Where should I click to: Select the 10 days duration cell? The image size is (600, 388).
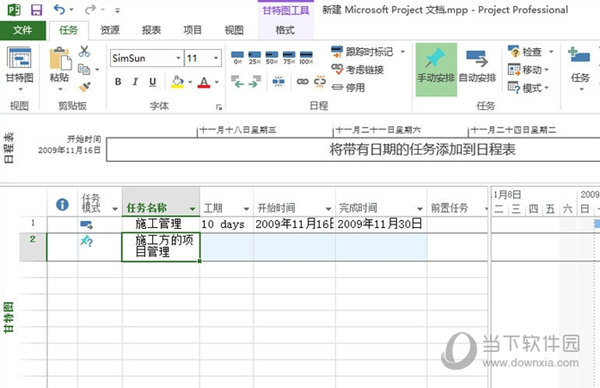click(227, 224)
